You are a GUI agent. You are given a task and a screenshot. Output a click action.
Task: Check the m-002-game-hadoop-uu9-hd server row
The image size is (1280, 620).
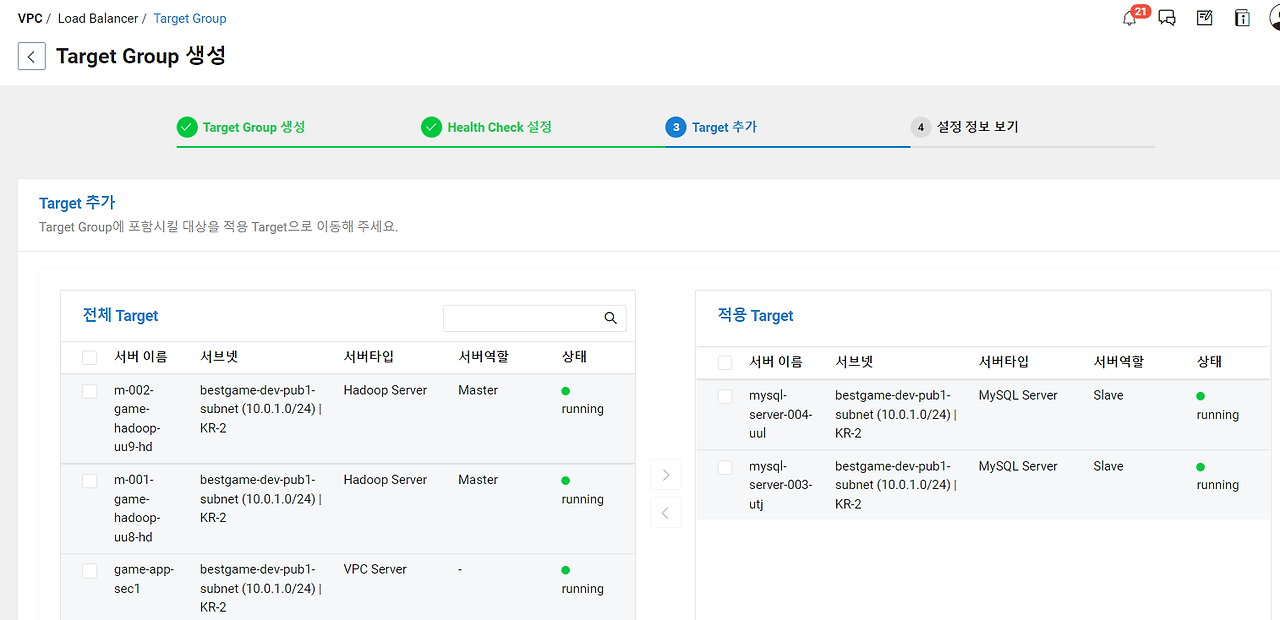(x=90, y=391)
